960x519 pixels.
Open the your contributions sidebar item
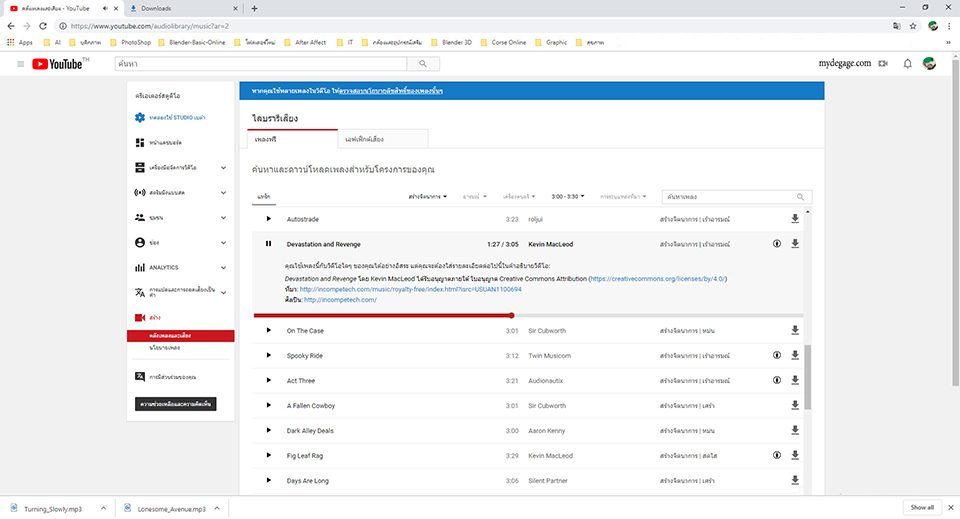[167, 377]
